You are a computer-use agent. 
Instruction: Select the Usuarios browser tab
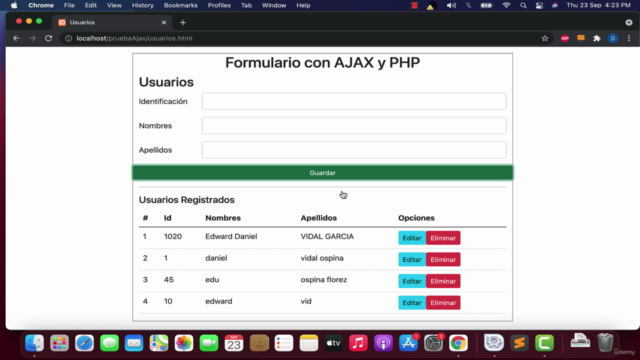pyautogui.click(x=111, y=22)
